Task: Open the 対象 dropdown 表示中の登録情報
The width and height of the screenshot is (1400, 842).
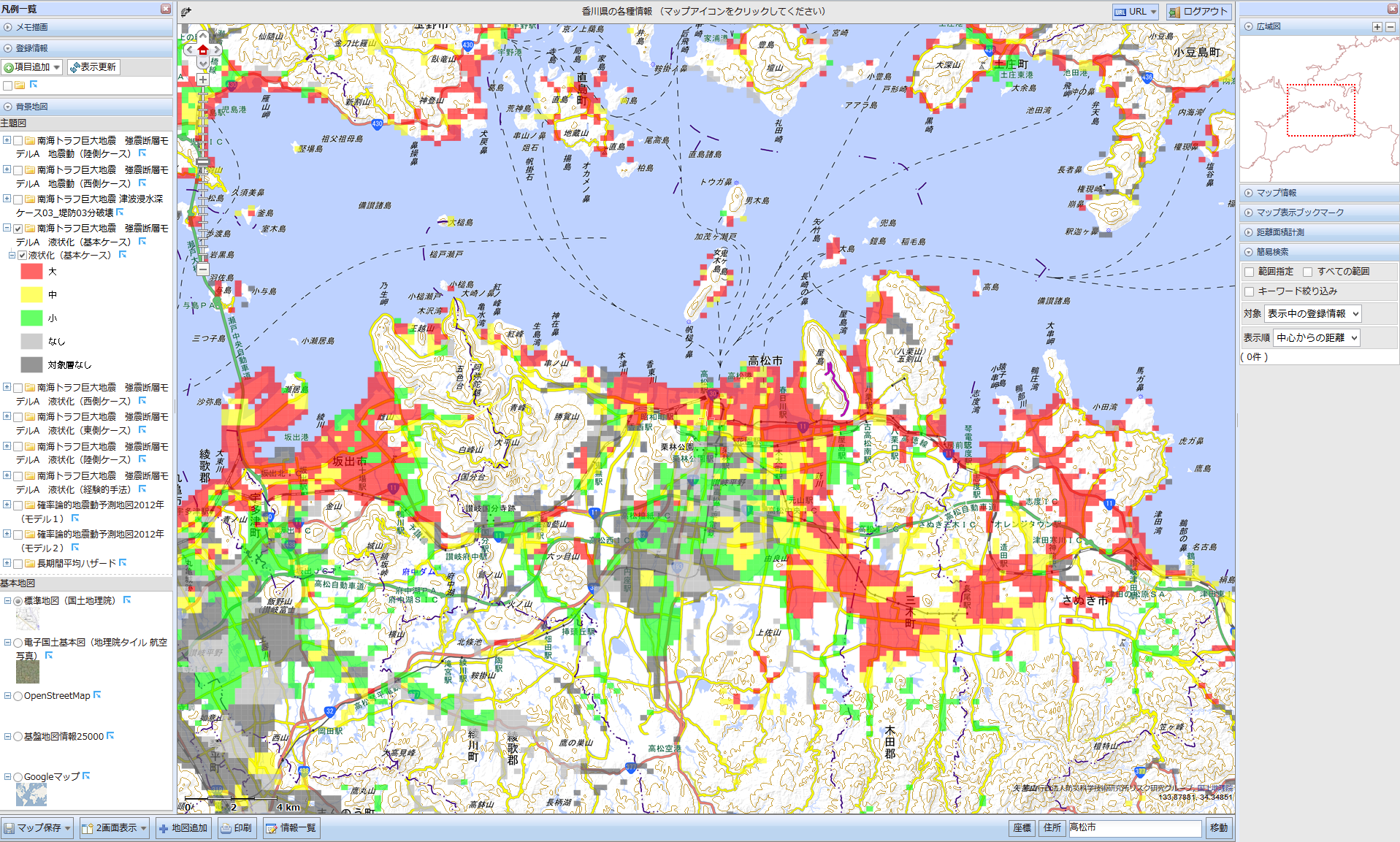Action: 1312,314
